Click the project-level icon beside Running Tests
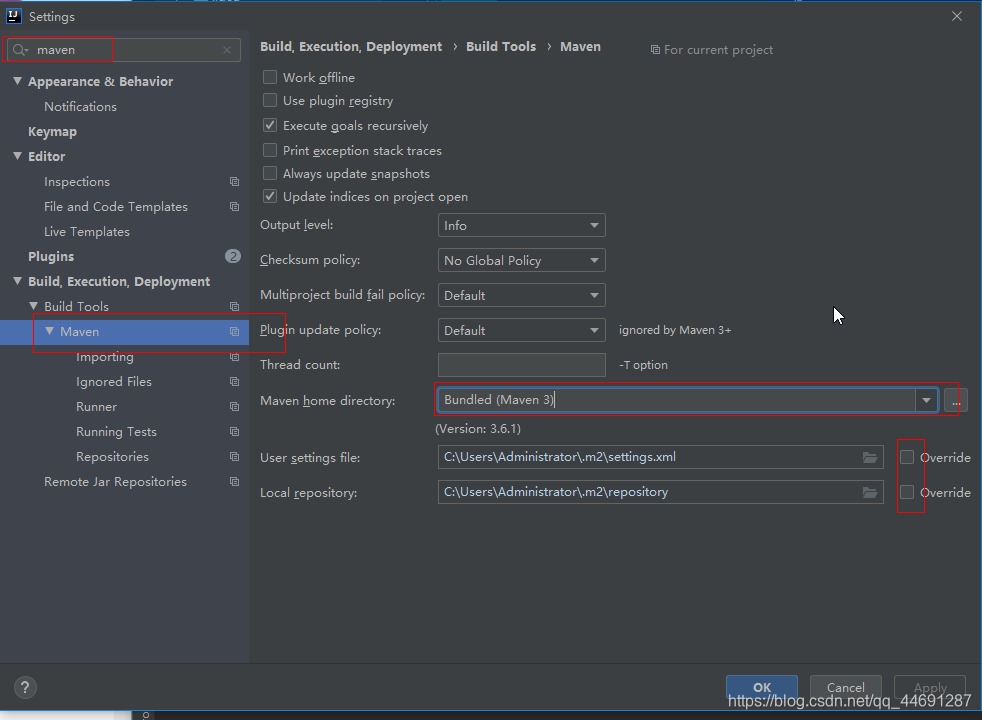 coord(234,432)
